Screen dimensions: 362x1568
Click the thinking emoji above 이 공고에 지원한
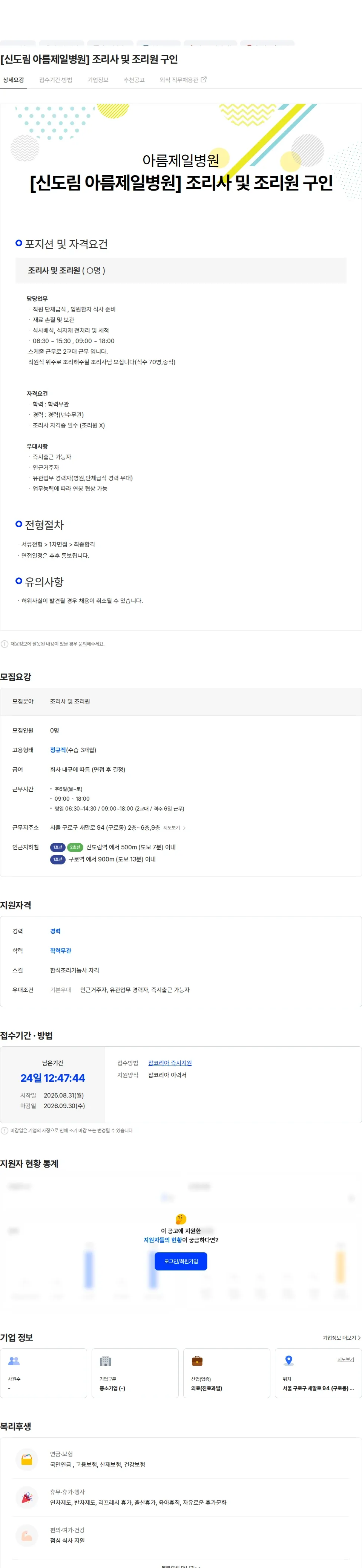181,1219
